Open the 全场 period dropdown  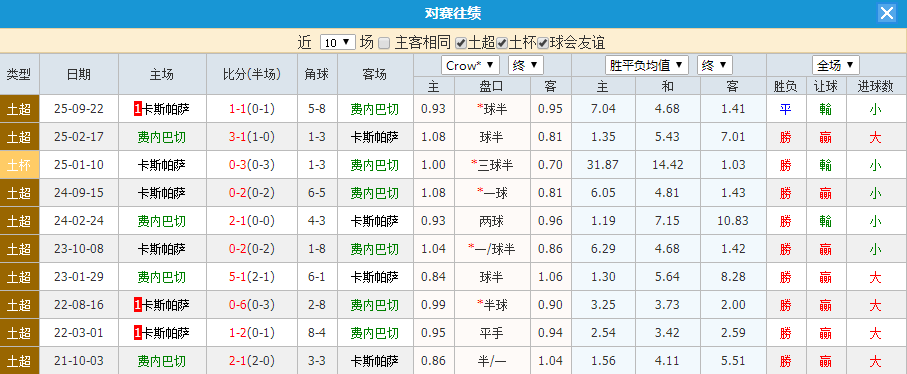(x=836, y=65)
